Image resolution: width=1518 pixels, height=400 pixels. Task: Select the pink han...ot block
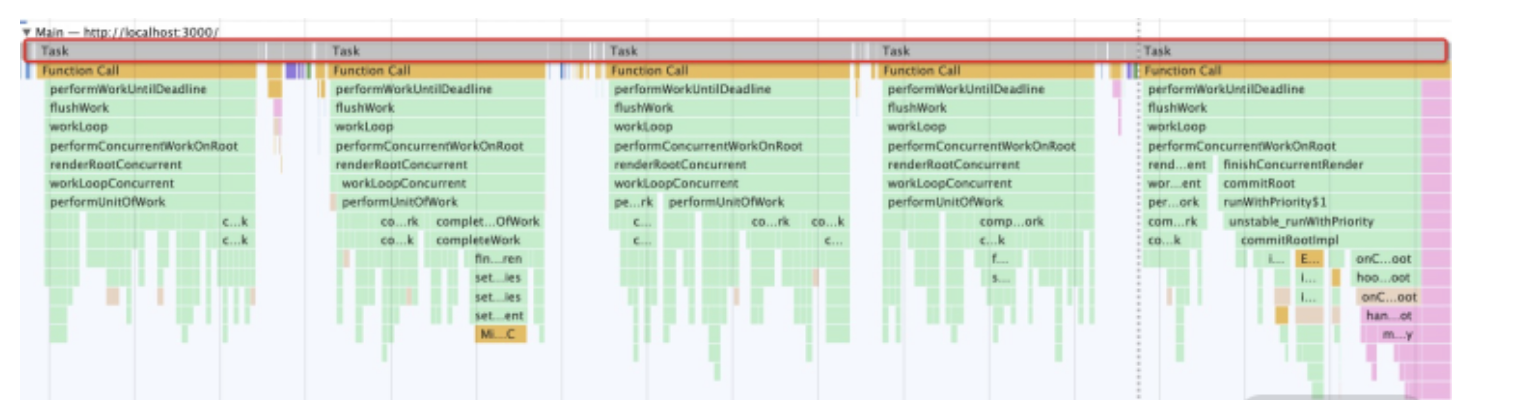click(1387, 316)
